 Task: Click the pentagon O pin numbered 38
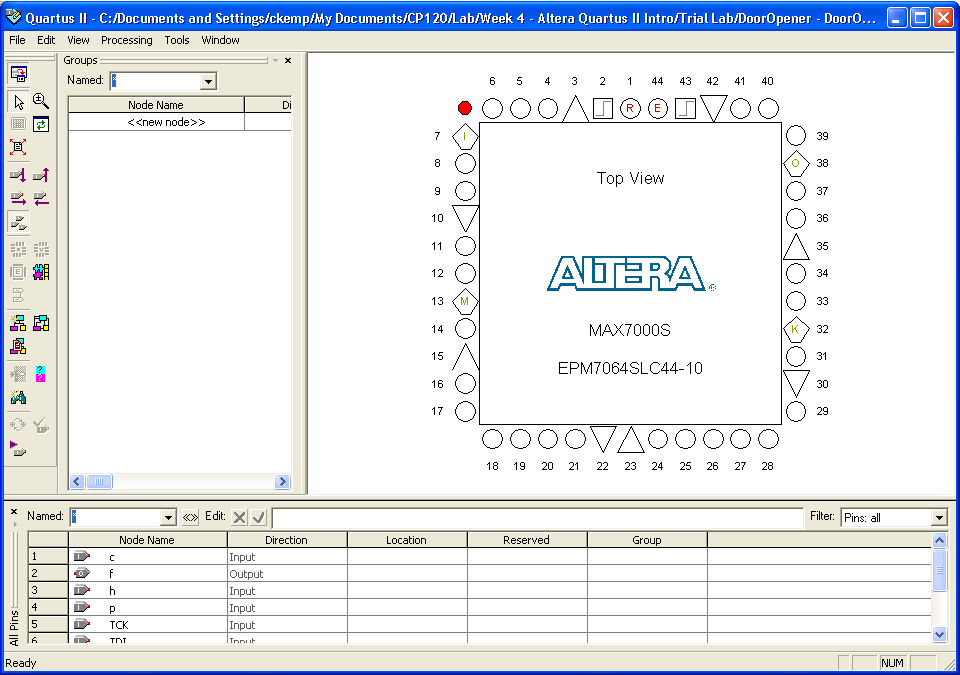(x=796, y=164)
